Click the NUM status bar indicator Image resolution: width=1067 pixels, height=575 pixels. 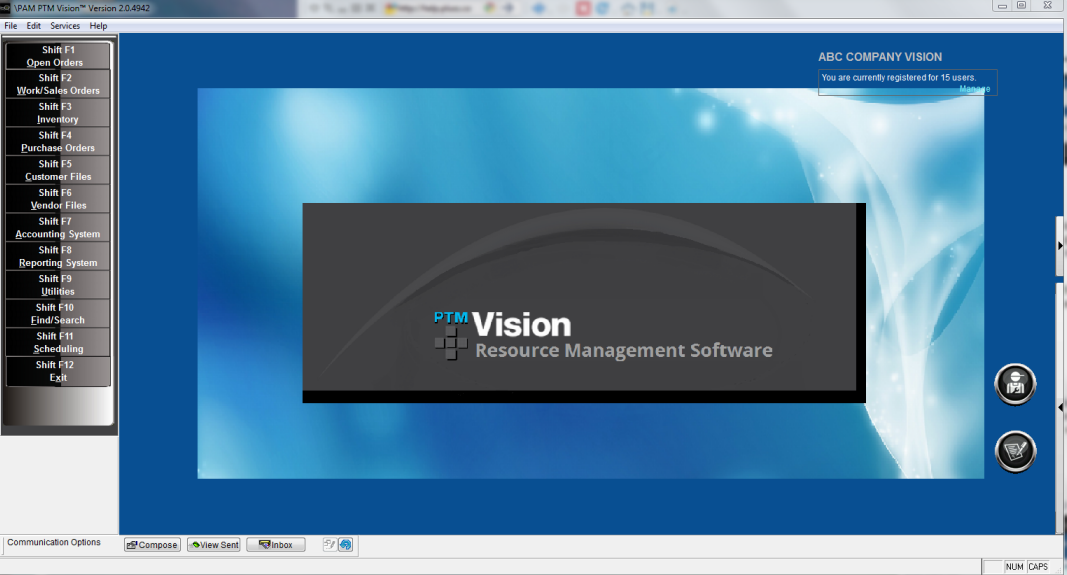(x=1014, y=567)
